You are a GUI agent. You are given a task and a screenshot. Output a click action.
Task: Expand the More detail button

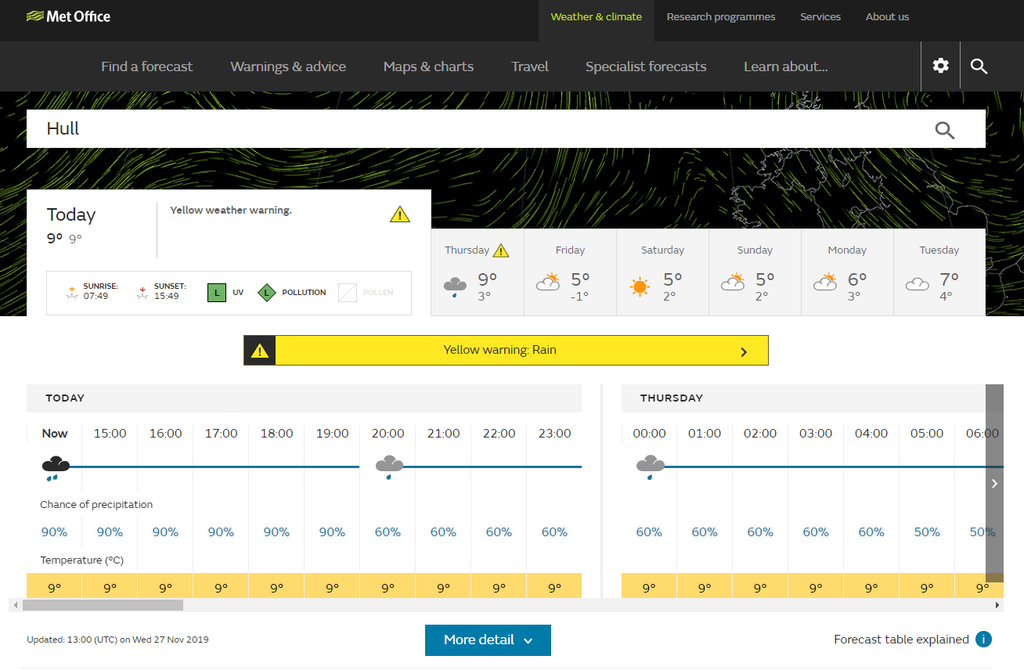click(x=488, y=640)
